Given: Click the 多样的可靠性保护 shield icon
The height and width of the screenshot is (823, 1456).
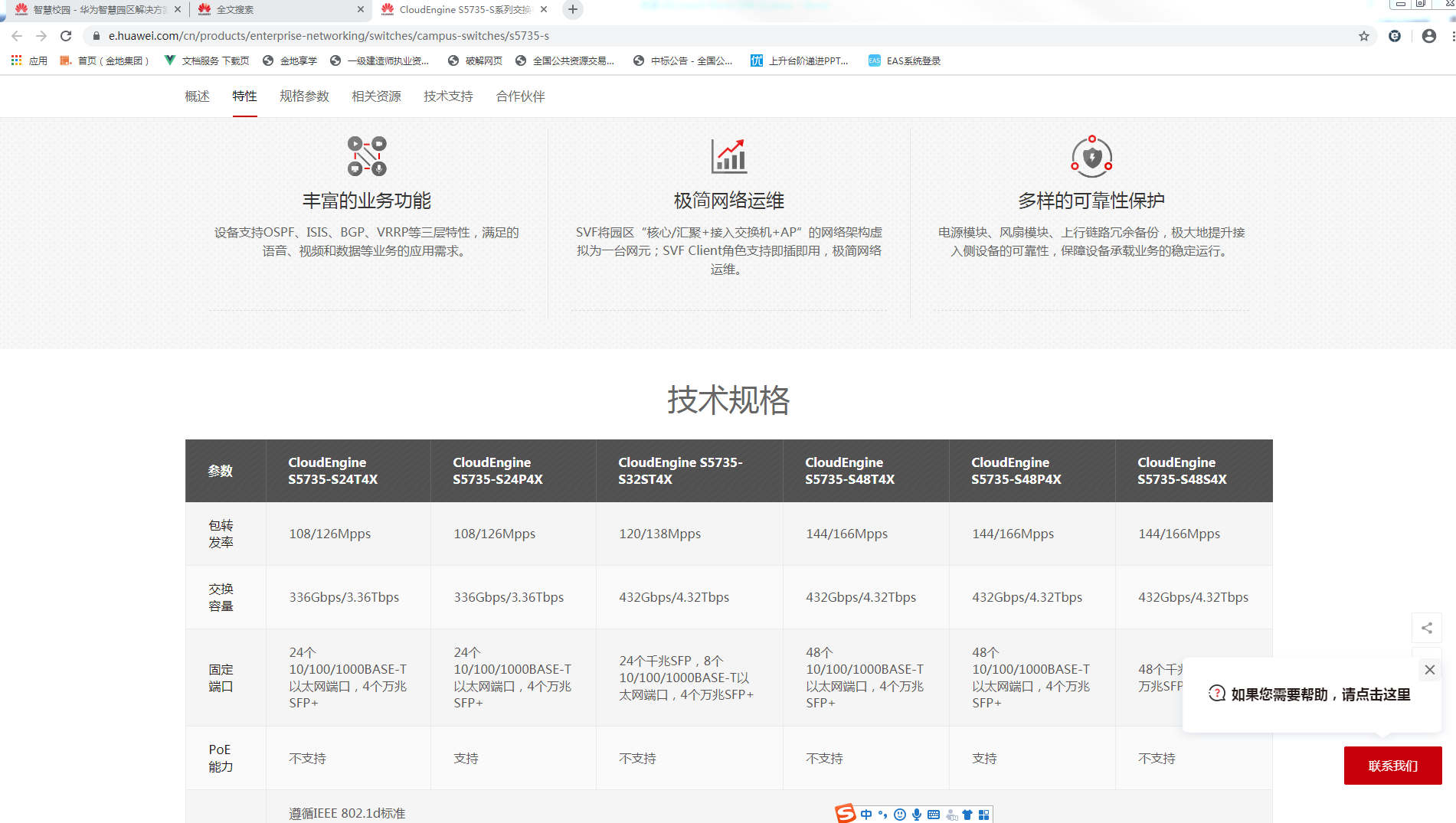Looking at the screenshot, I should click(x=1091, y=156).
